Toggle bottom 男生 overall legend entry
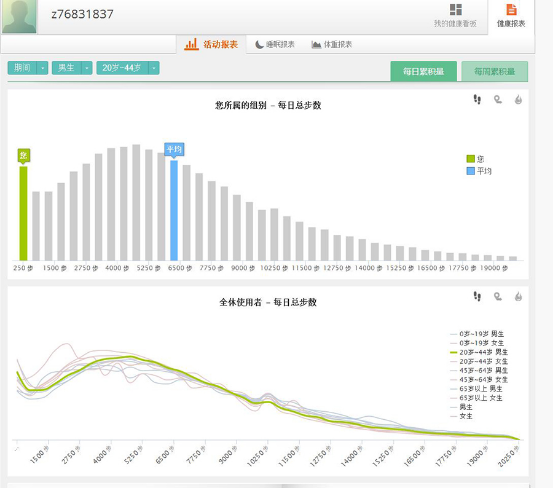 click(x=461, y=407)
